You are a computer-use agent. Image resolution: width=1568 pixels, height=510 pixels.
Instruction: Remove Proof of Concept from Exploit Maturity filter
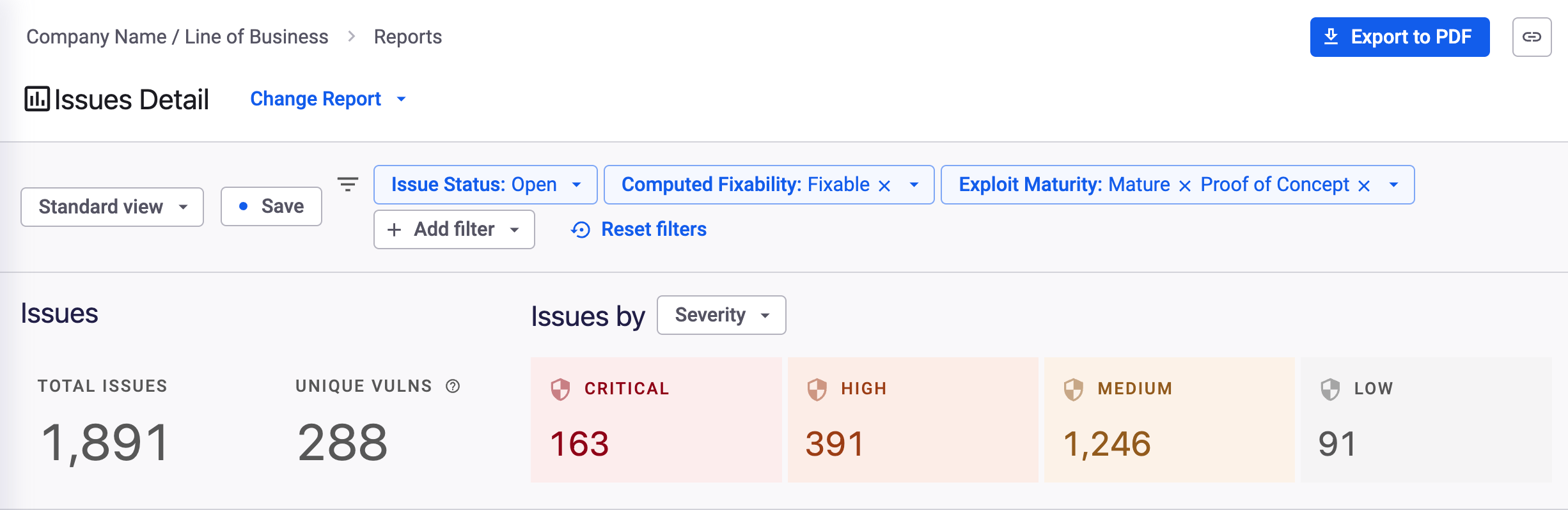click(x=1364, y=185)
